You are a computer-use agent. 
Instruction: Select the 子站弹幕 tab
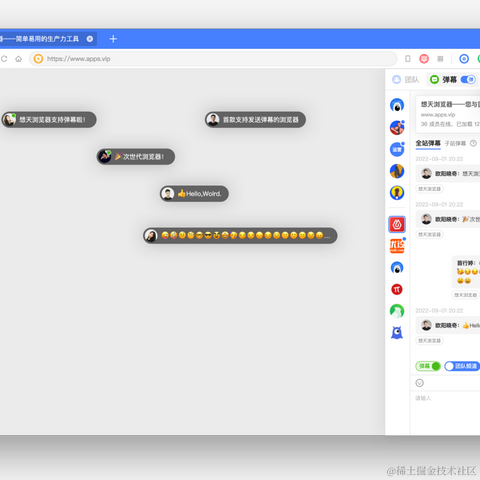(455, 144)
